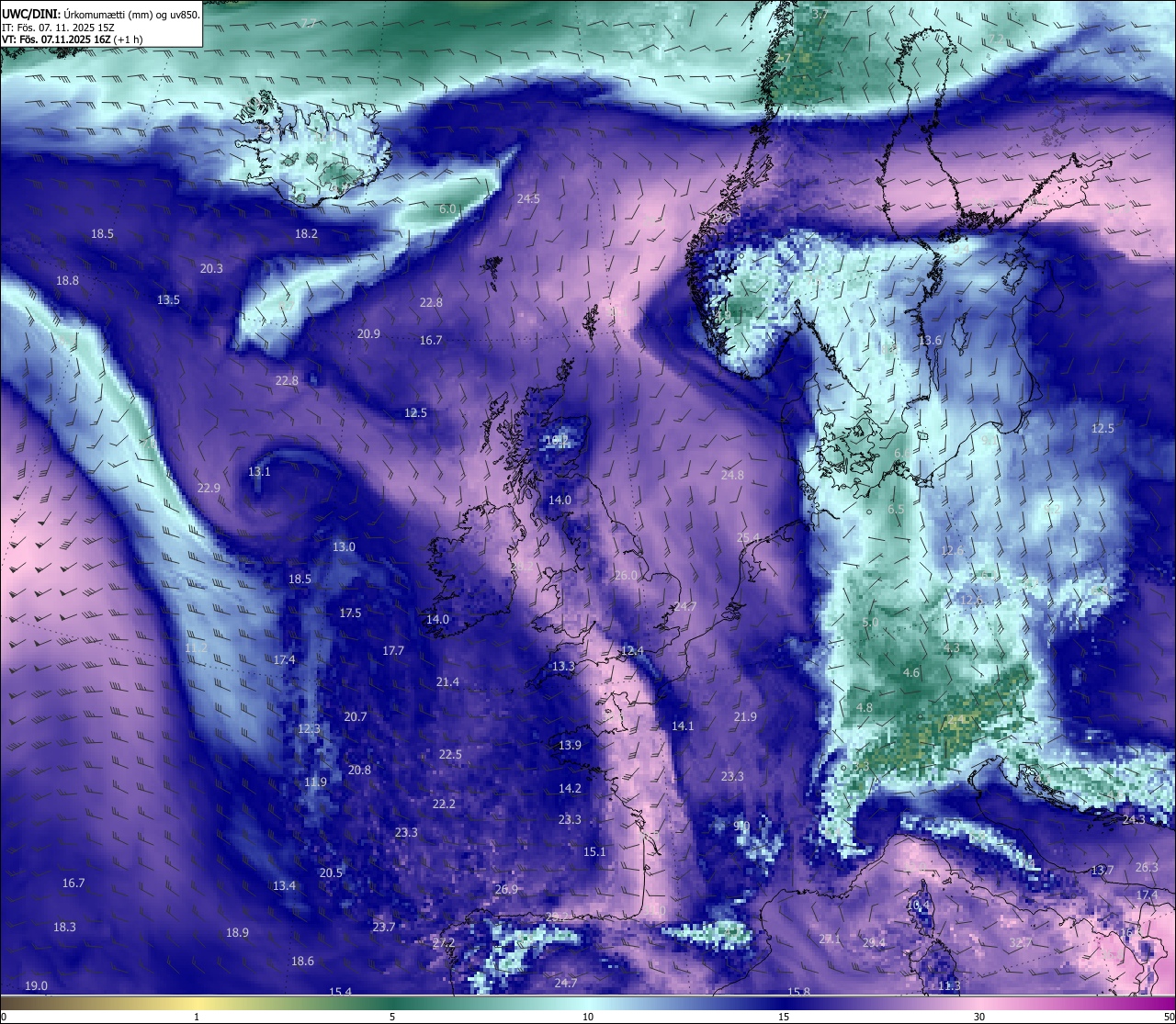
Task: Click the 18.9 map value
Action: point(237,933)
